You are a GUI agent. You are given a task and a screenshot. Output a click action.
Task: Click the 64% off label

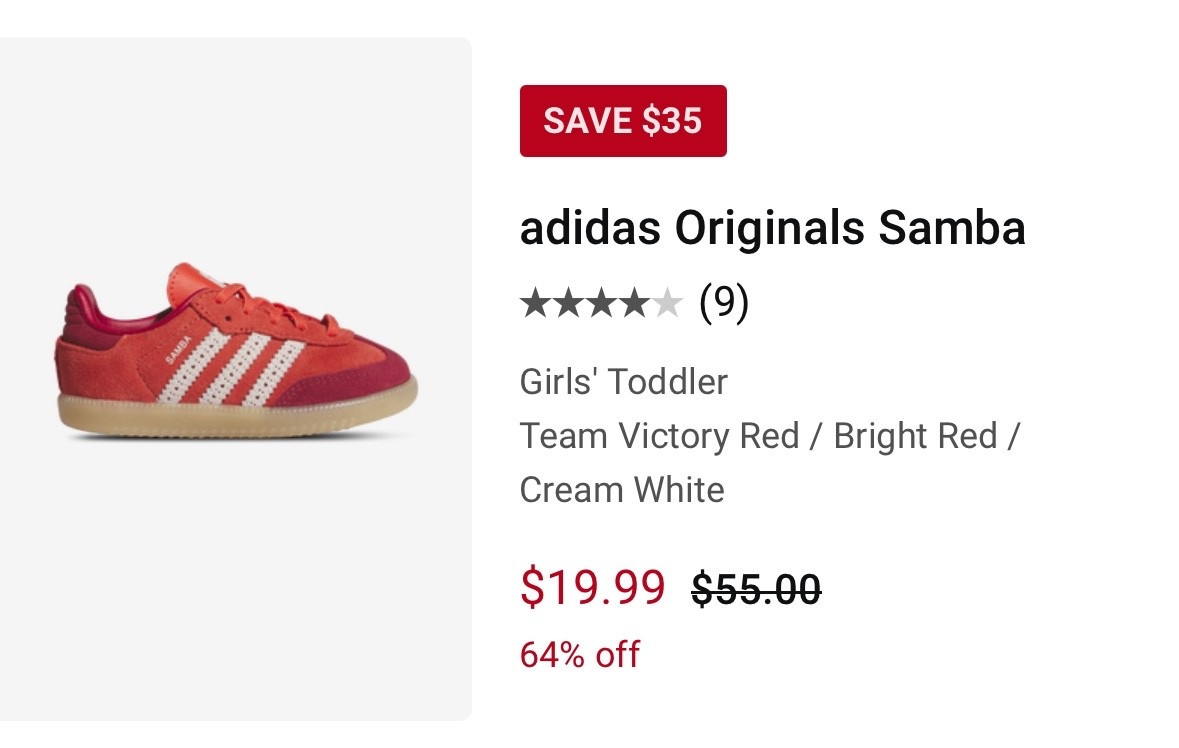click(580, 656)
